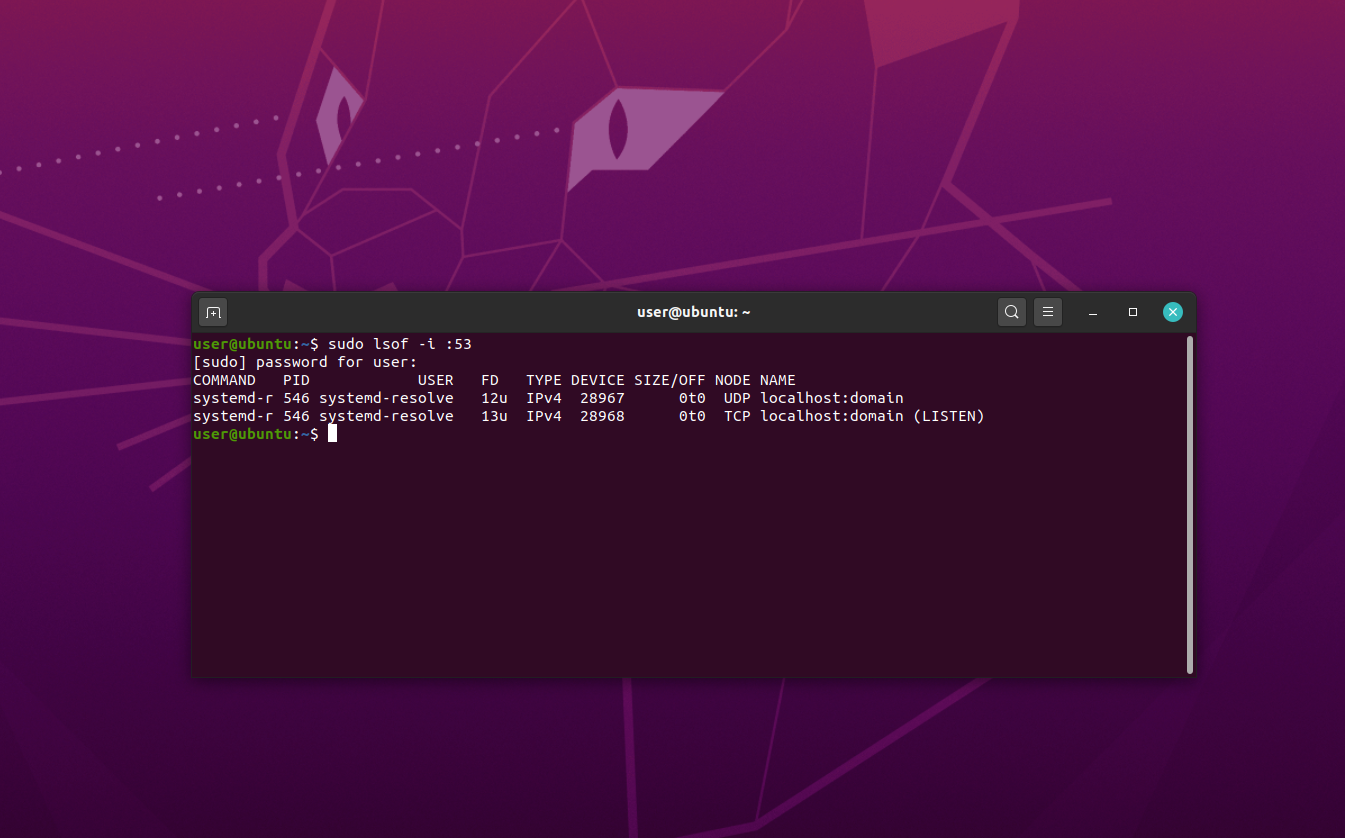Click the command 'sudo lsof -i :53'
The height and width of the screenshot is (838, 1345).
point(400,344)
